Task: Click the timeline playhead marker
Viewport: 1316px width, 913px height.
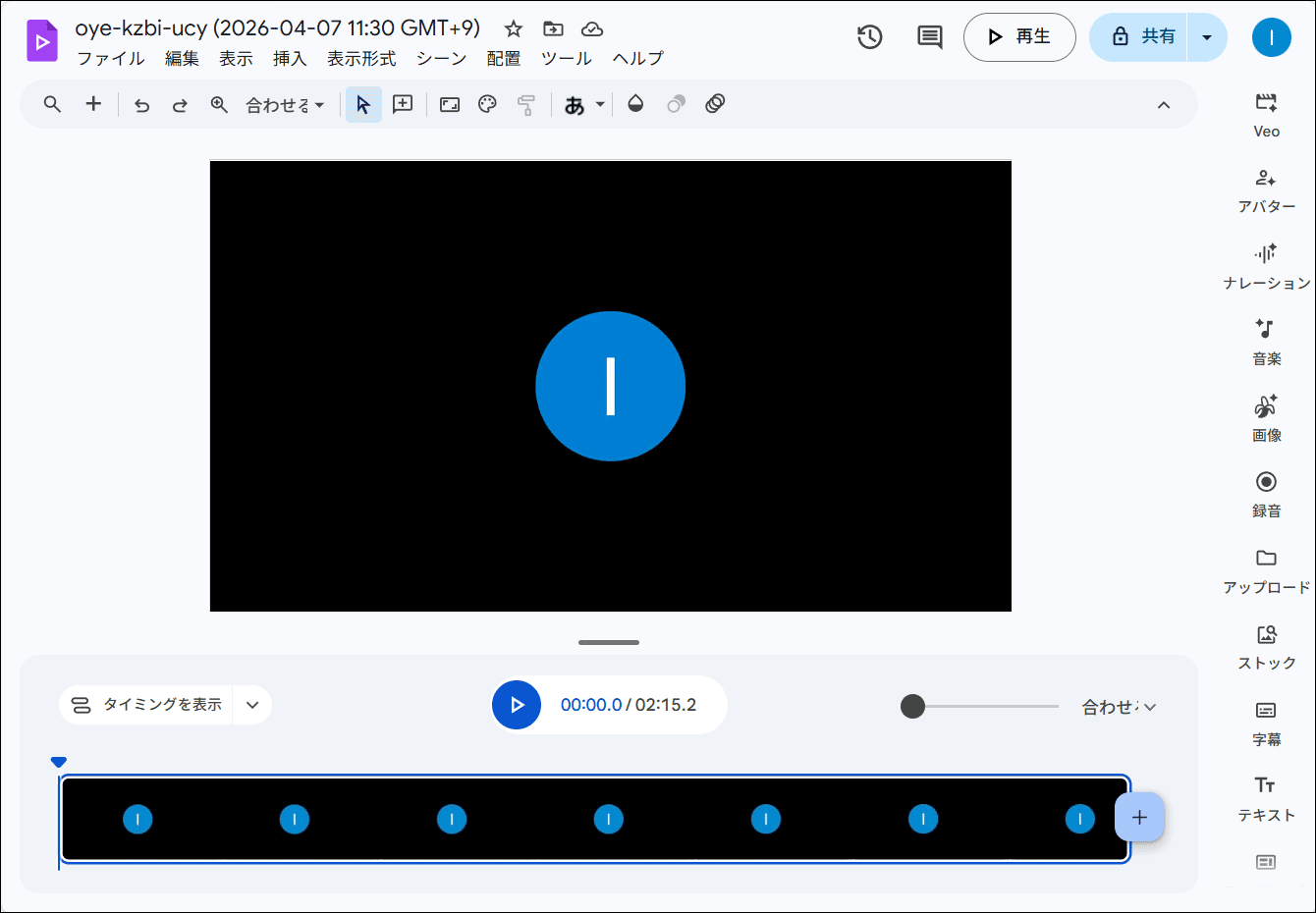Action: (59, 763)
